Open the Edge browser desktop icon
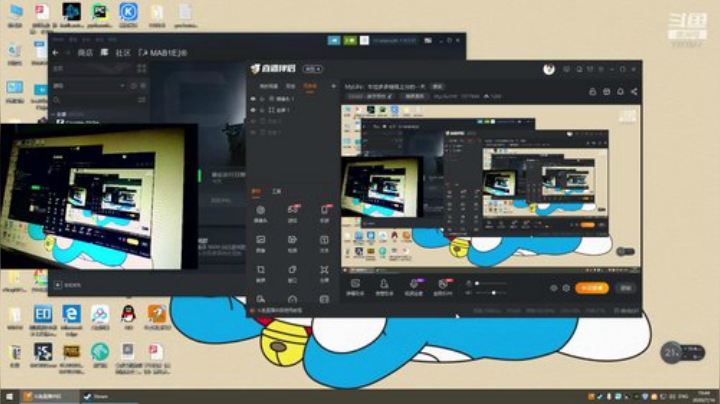 [x=72, y=319]
